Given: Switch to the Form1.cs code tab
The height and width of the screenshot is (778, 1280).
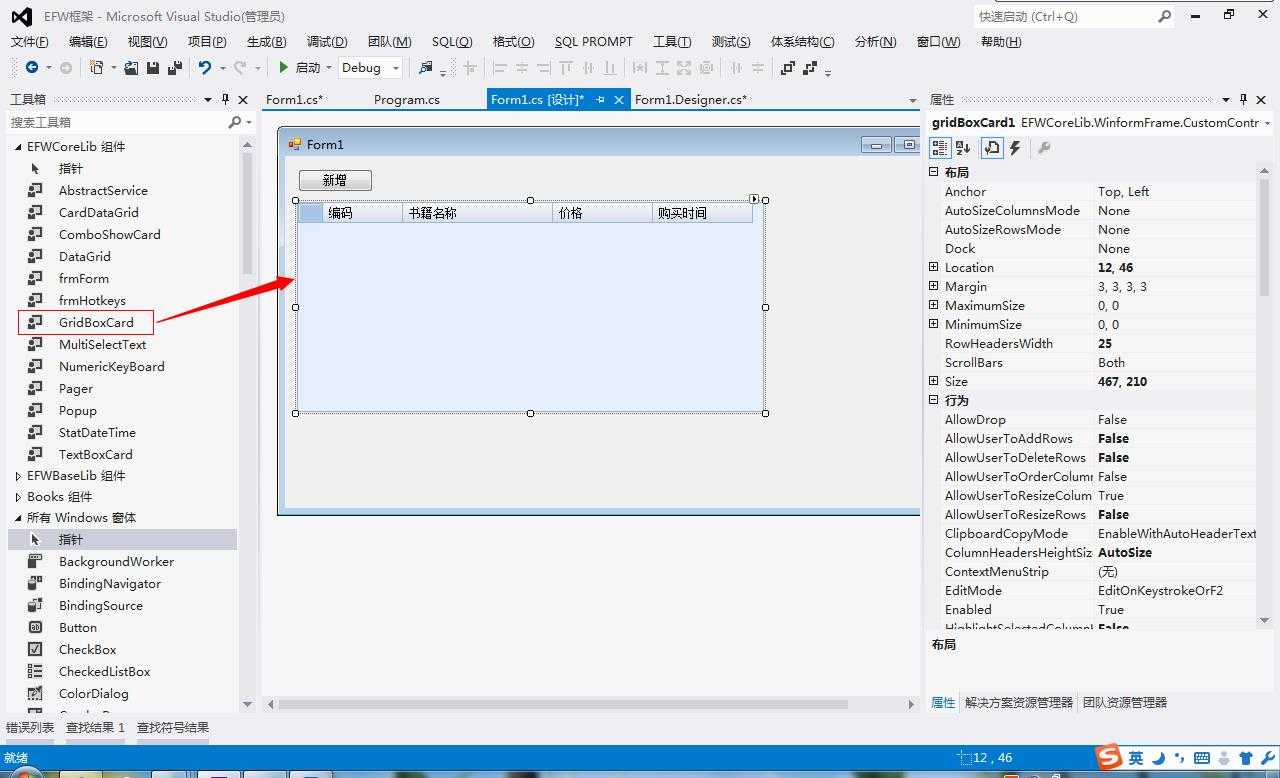Looking at the screenshot, I should [x=294, y=99].
